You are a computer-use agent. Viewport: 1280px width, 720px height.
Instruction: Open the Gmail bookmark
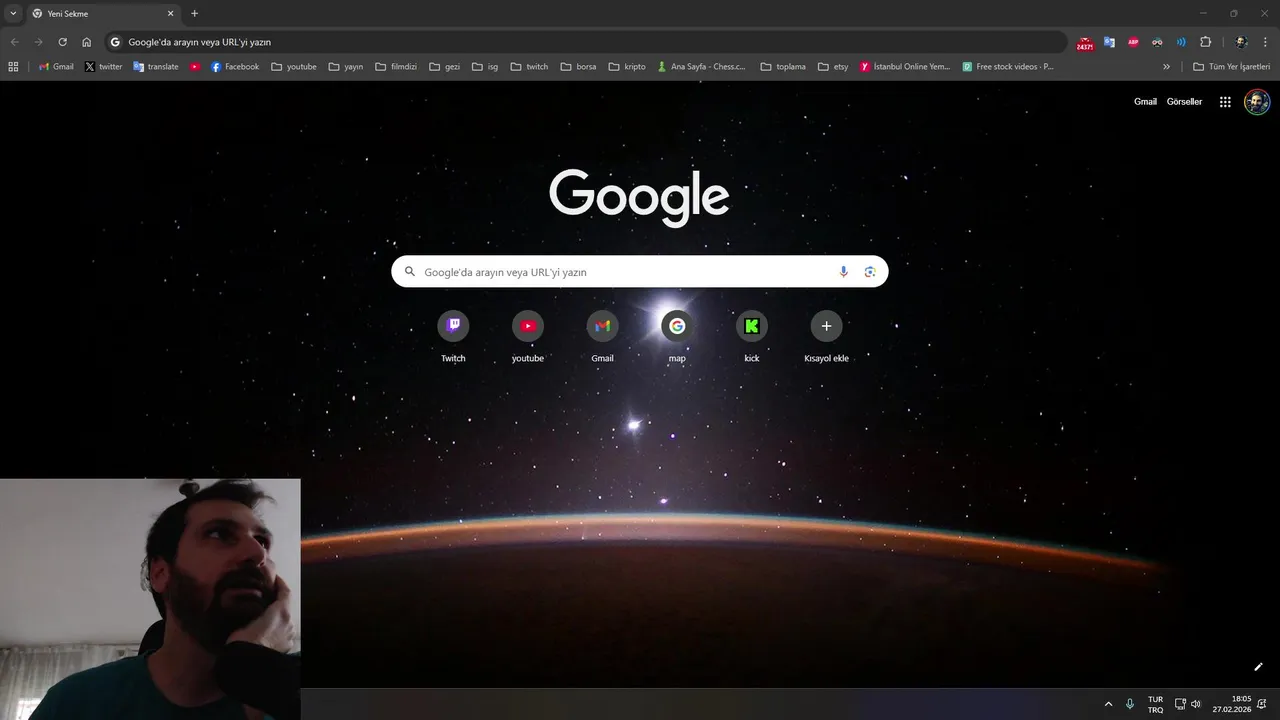pyautogui.click(x=56, y=67)
